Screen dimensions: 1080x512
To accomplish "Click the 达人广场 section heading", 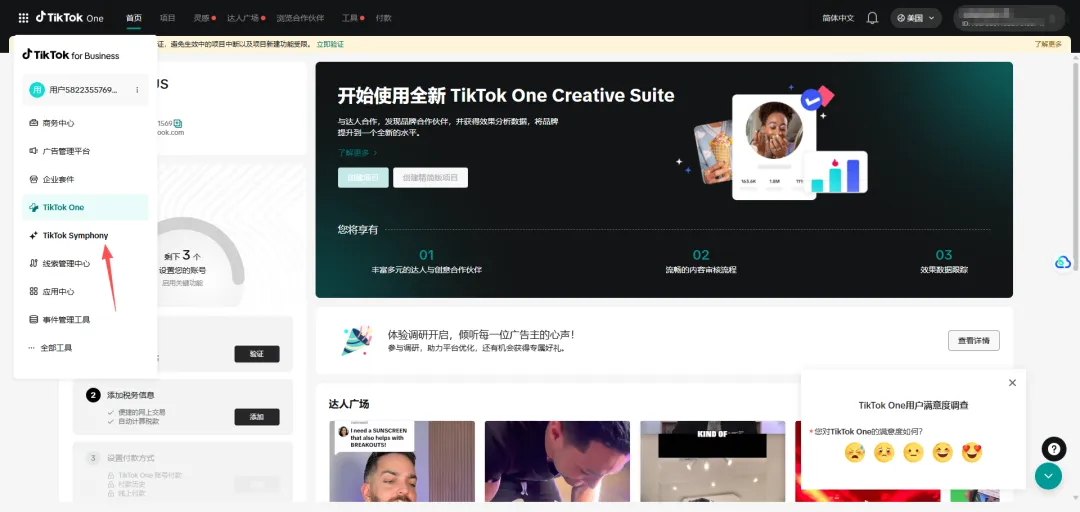I will pyautogui.click(x=349, y=404).
